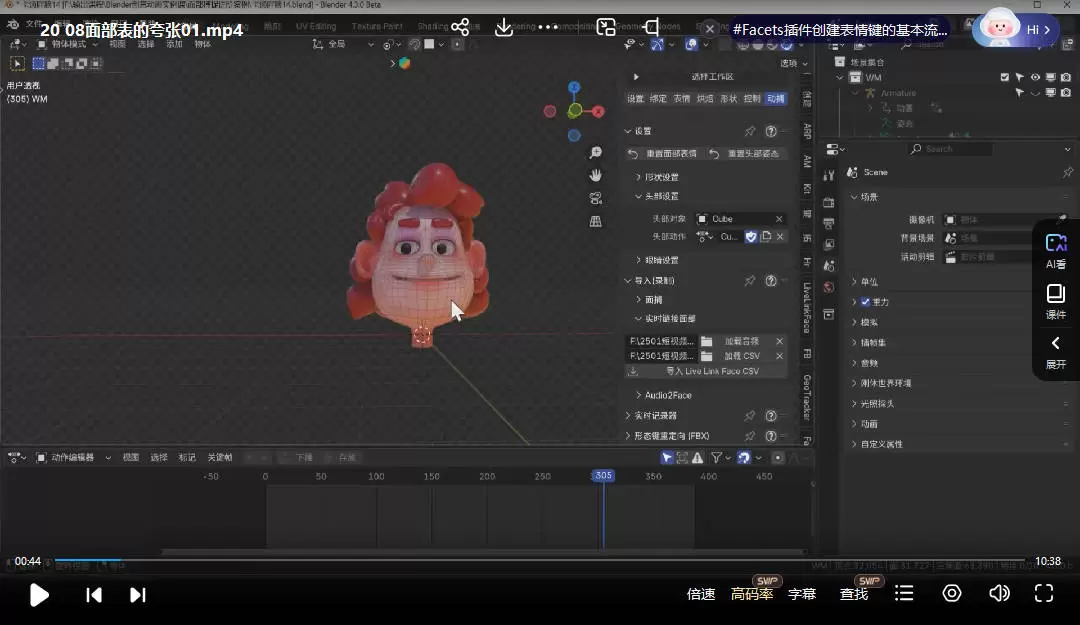Open the playlist list icon
1080x625 pixels.
(904, 593)
